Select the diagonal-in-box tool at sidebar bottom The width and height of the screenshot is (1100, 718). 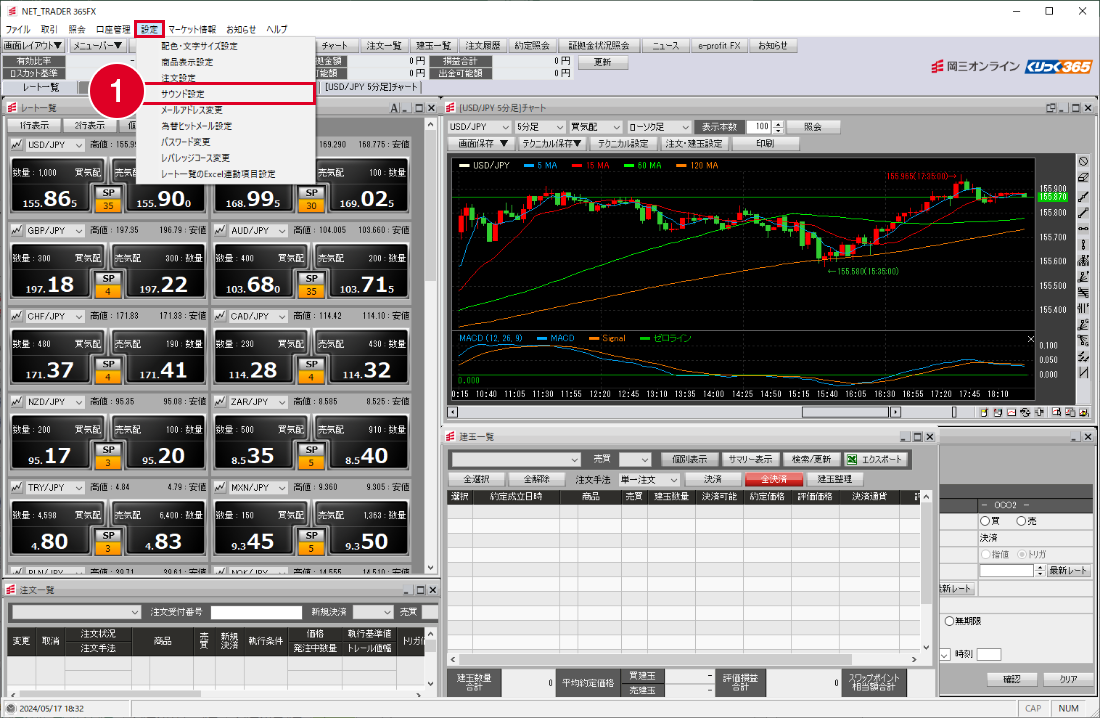[x=1084, y=372]
